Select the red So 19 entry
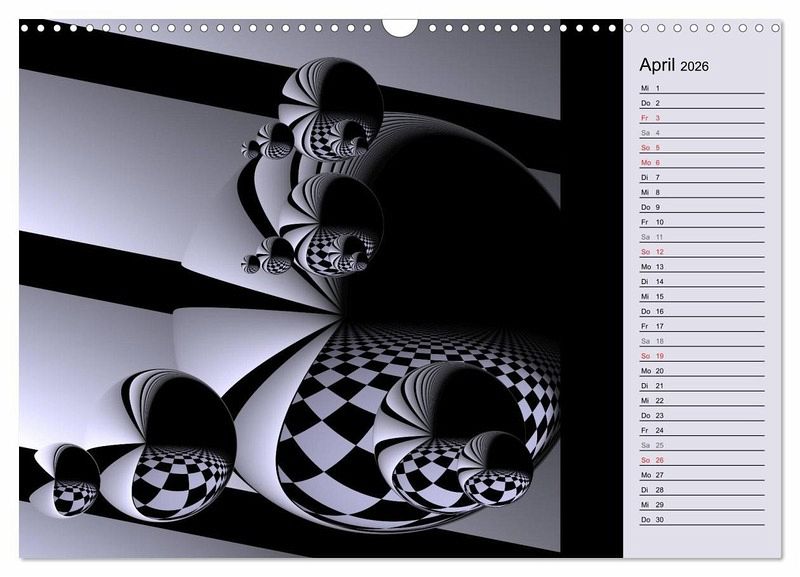 click(701, 356)
